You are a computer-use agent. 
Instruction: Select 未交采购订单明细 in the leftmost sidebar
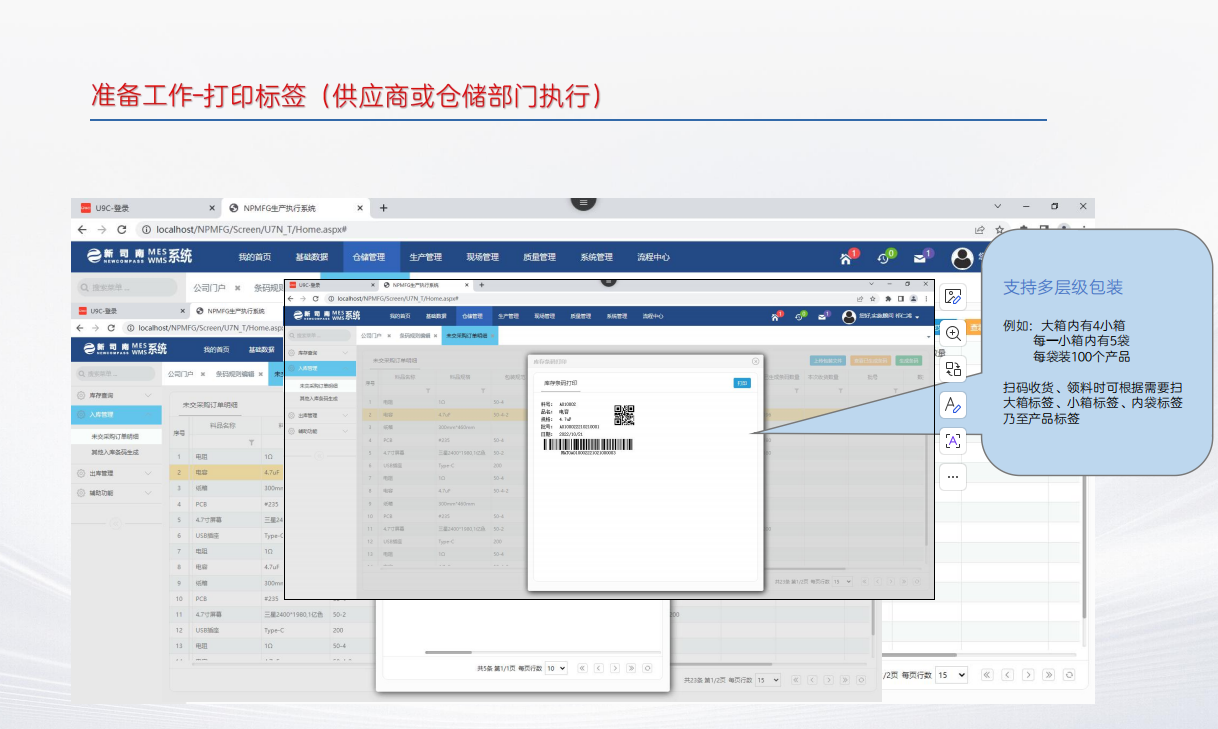coord(115,437)
